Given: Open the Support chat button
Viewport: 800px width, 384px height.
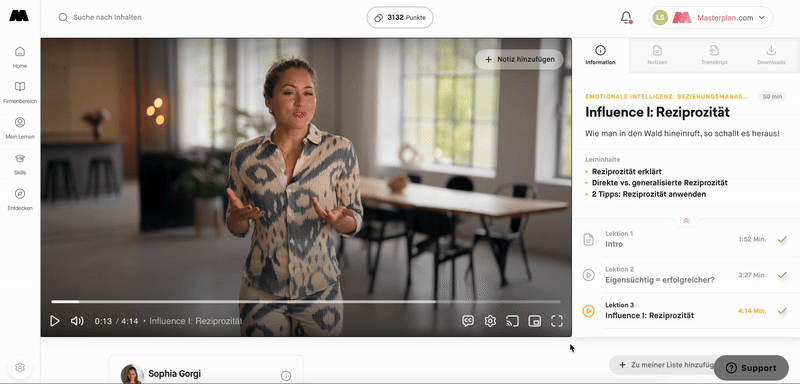Looking at the screenshot, I should (x=752, y=368).
